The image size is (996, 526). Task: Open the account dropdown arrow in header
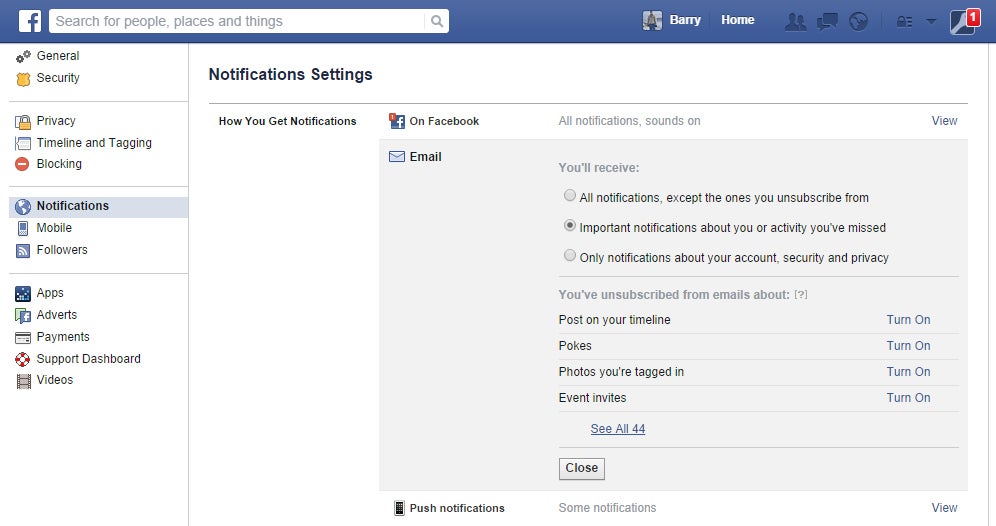tap(931, 21)
